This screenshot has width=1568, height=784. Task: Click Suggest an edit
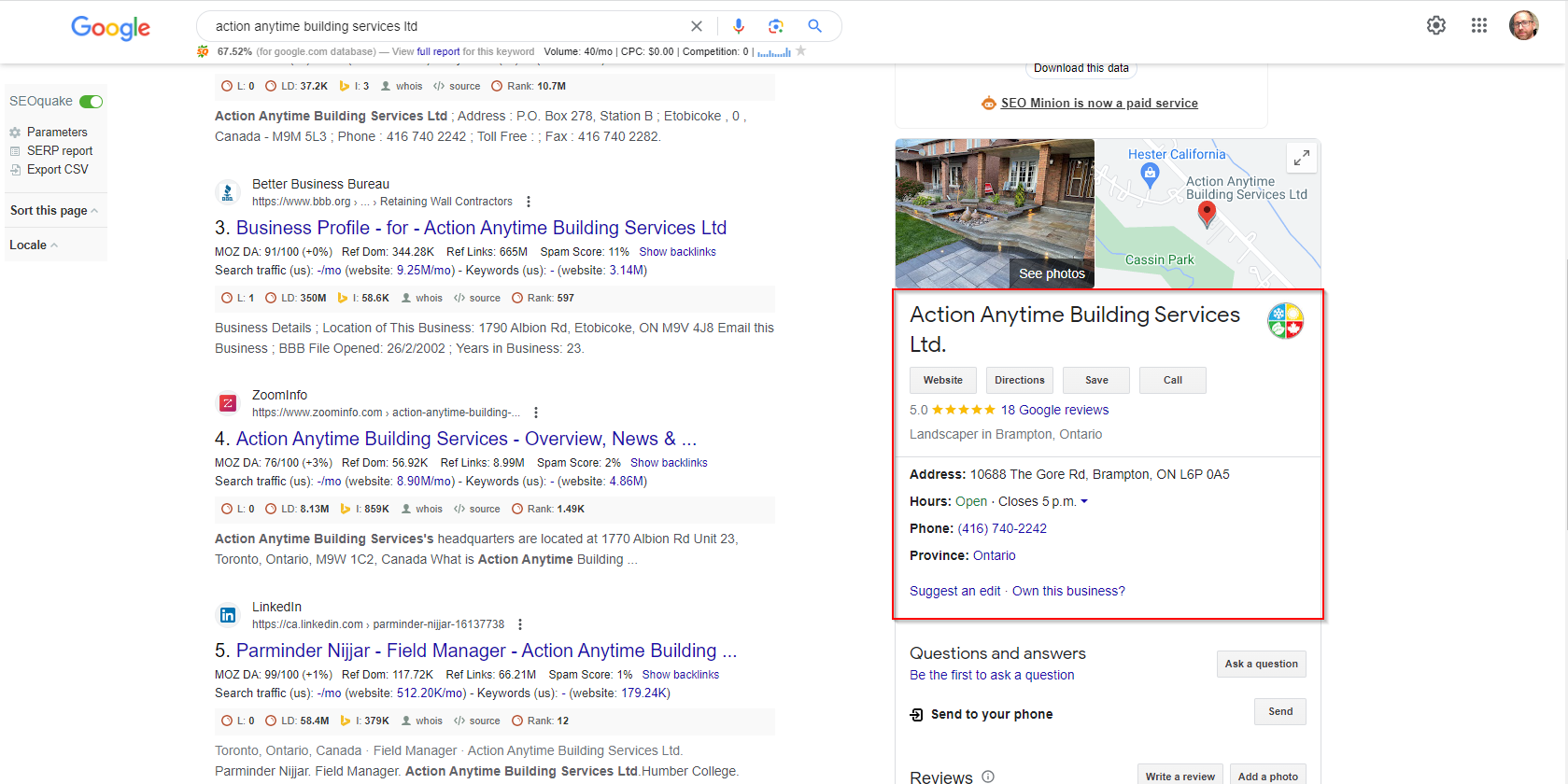954,591
